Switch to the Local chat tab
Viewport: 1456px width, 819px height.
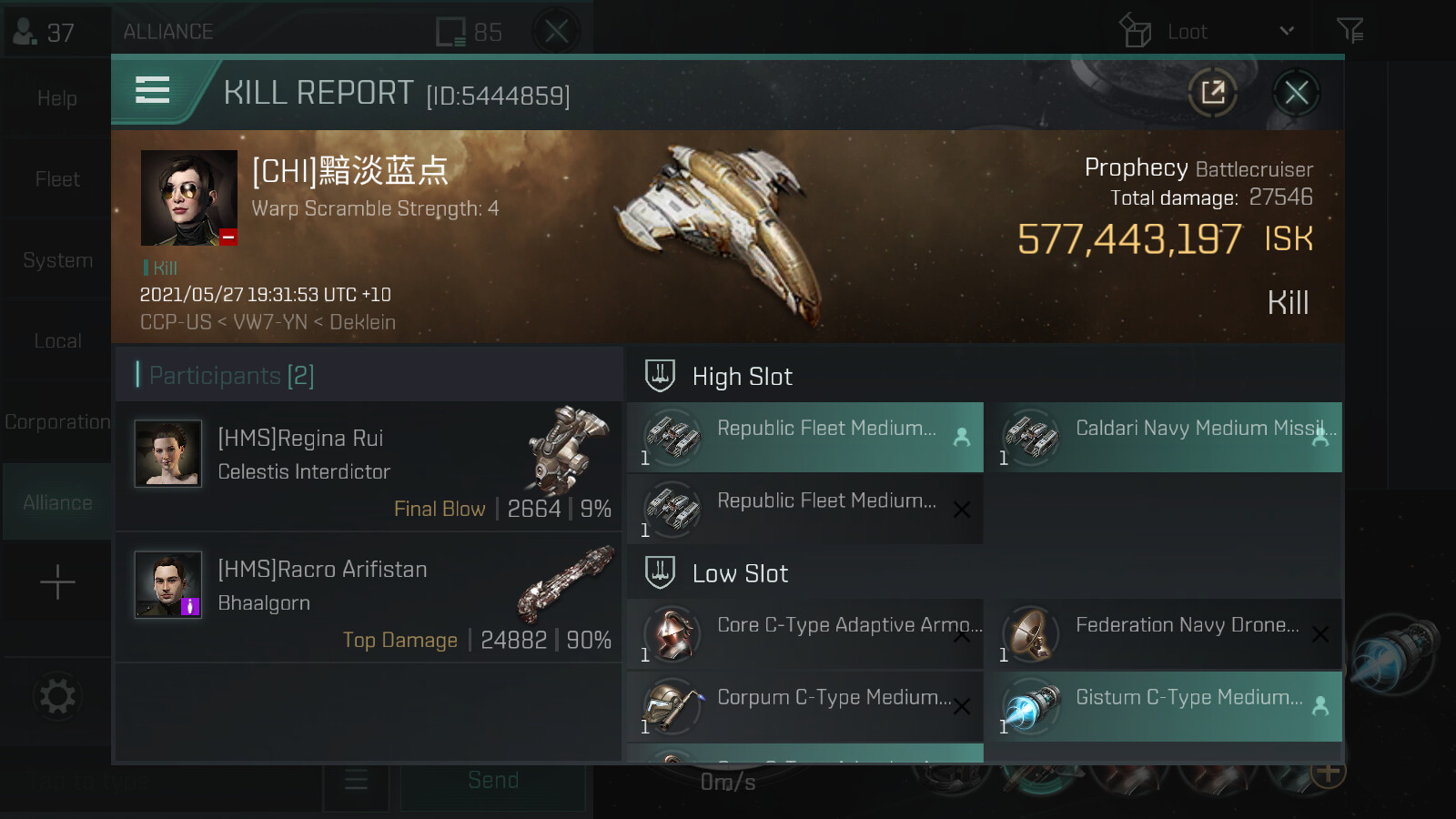pos(57,341)
